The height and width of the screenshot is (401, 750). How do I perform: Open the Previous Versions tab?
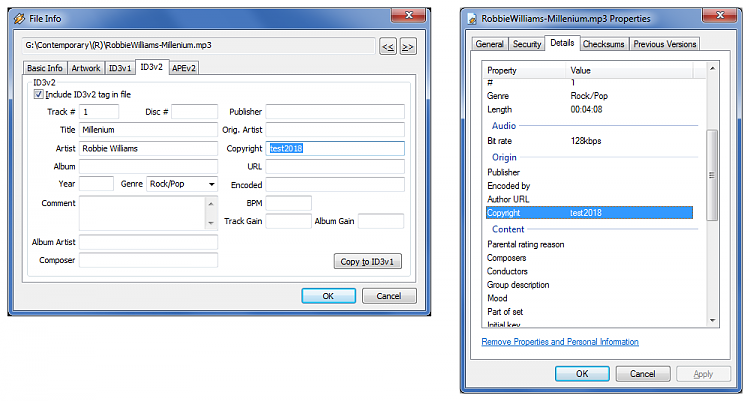click(x=664, y=44)
